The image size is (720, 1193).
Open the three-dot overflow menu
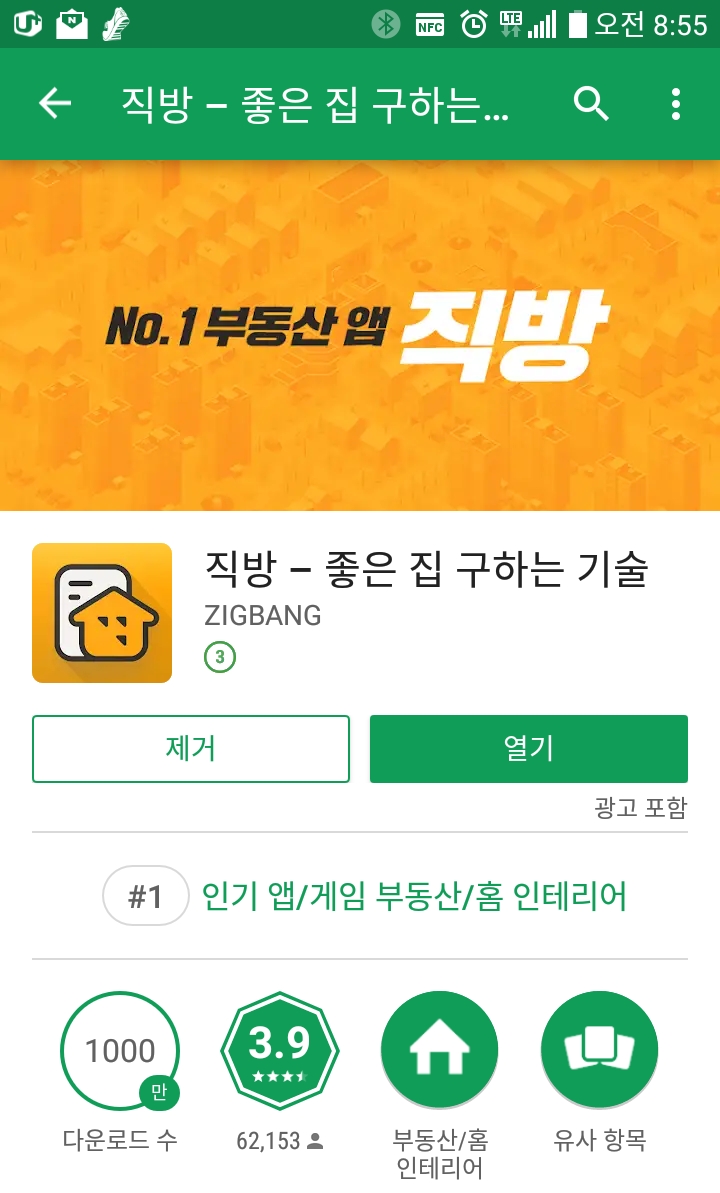[676, 103]
